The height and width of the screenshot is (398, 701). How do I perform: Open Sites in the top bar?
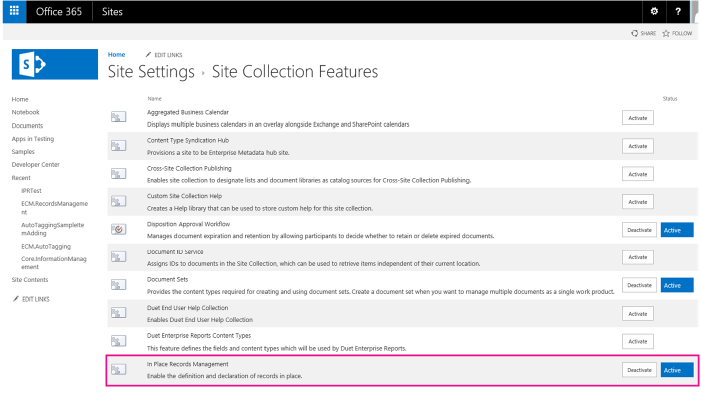pos(112,12)
